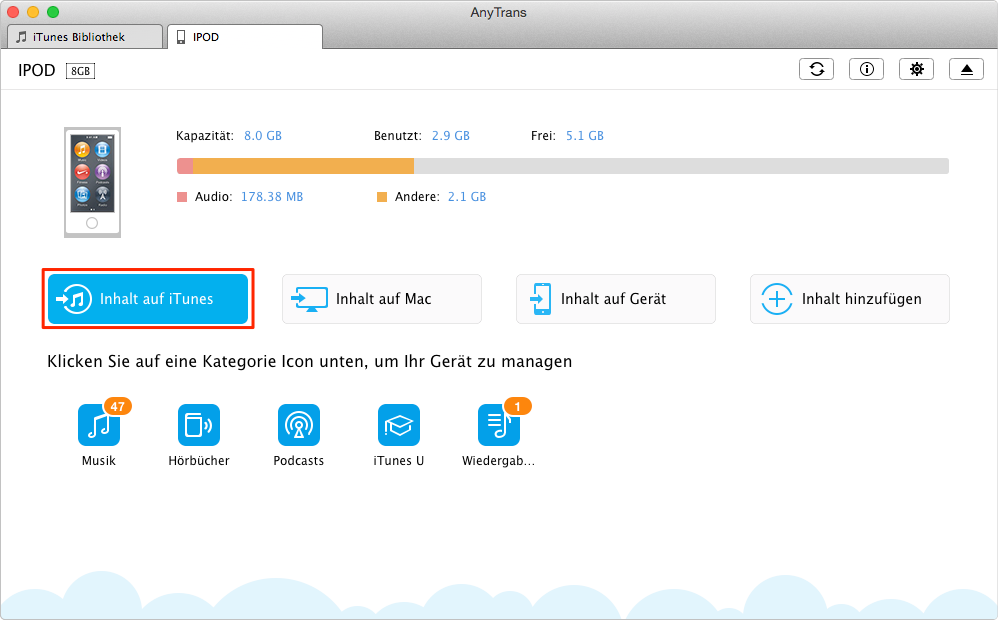Viewport: 998px width, 620px height.
Task: Click the pink Audio legend swatch
Action: (x=182, y=197)
